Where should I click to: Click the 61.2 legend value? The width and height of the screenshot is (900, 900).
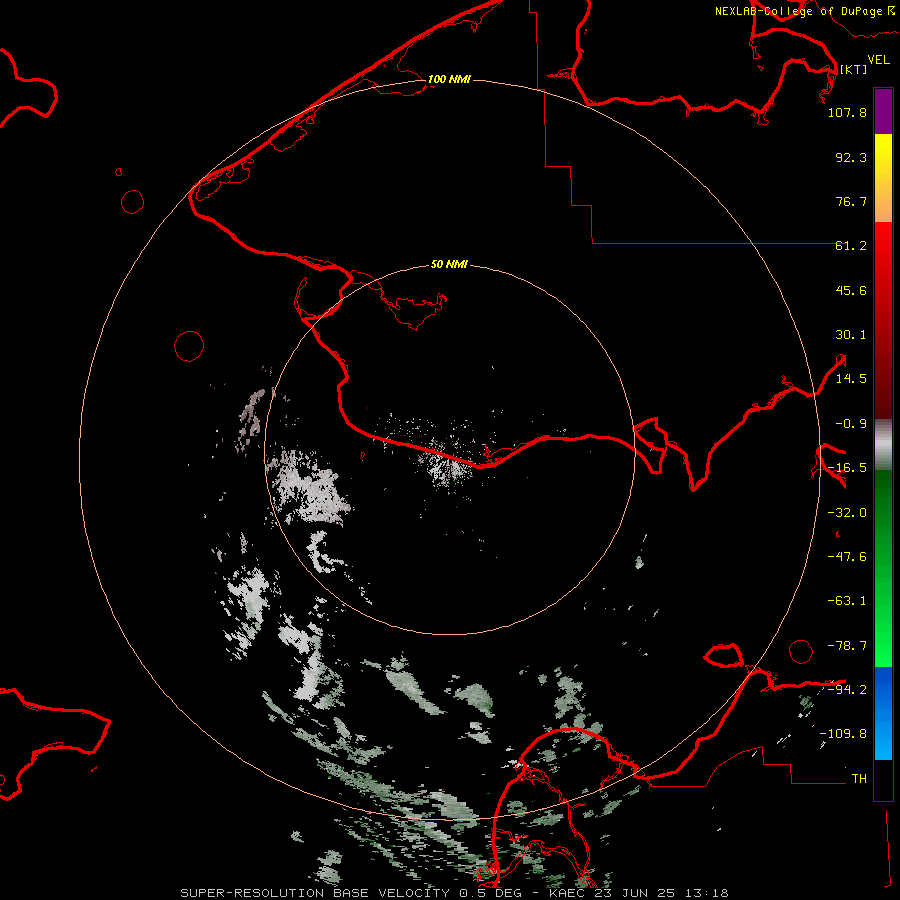pyautogui.click(x=851, y=246)
